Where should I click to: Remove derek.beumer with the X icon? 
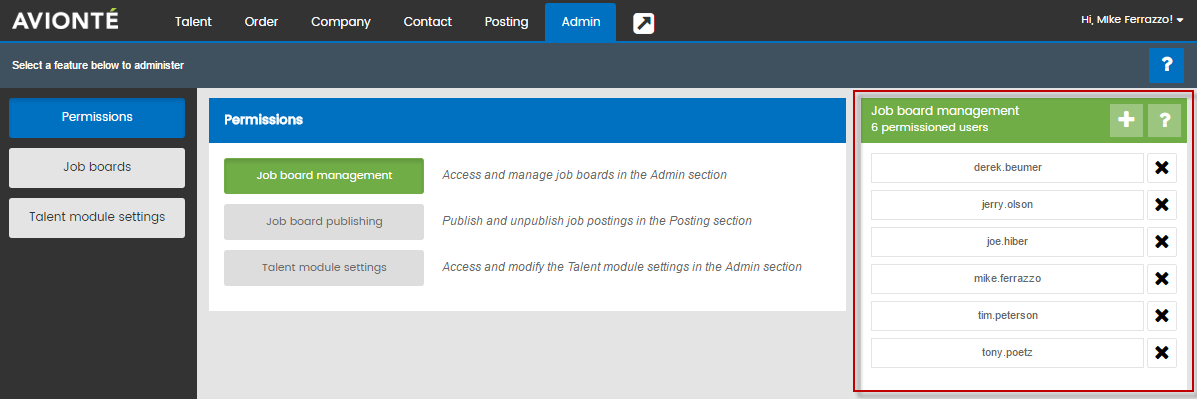coord(1162,168)
